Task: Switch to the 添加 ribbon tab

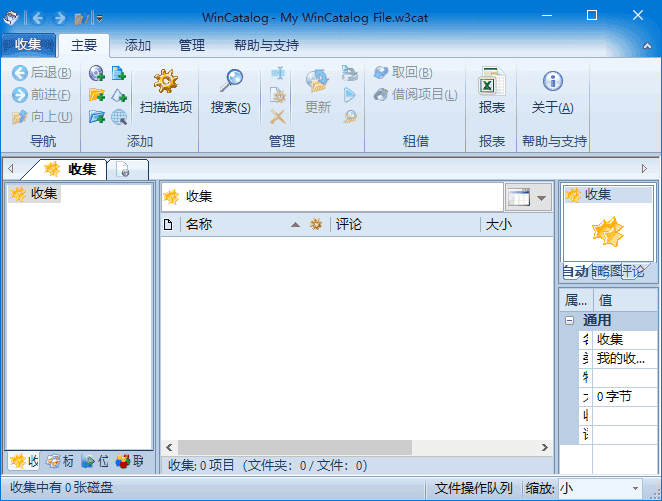Action: (138, 45)
